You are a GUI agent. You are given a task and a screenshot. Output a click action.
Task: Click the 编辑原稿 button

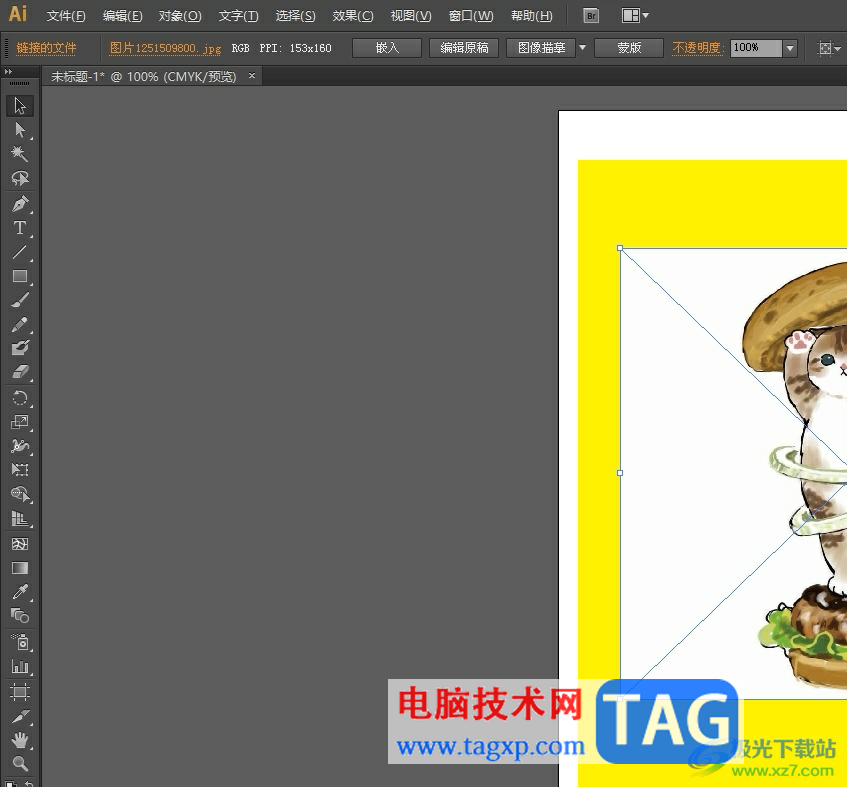[x=464, y=48]
